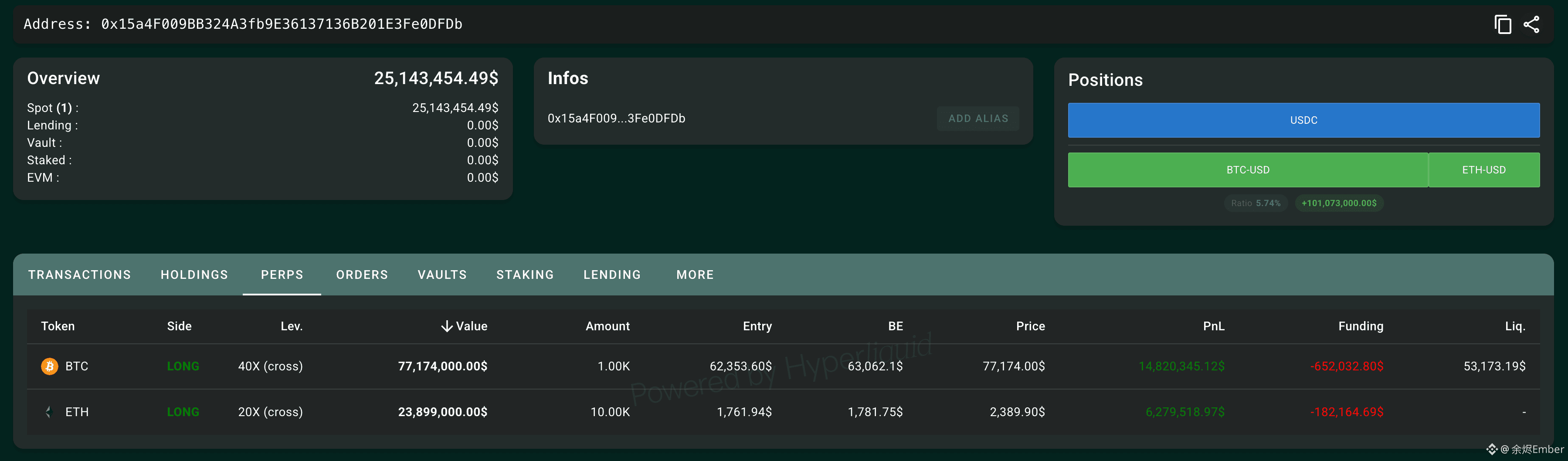
Task: Click the Staked row label
Action: pos(49,160)
